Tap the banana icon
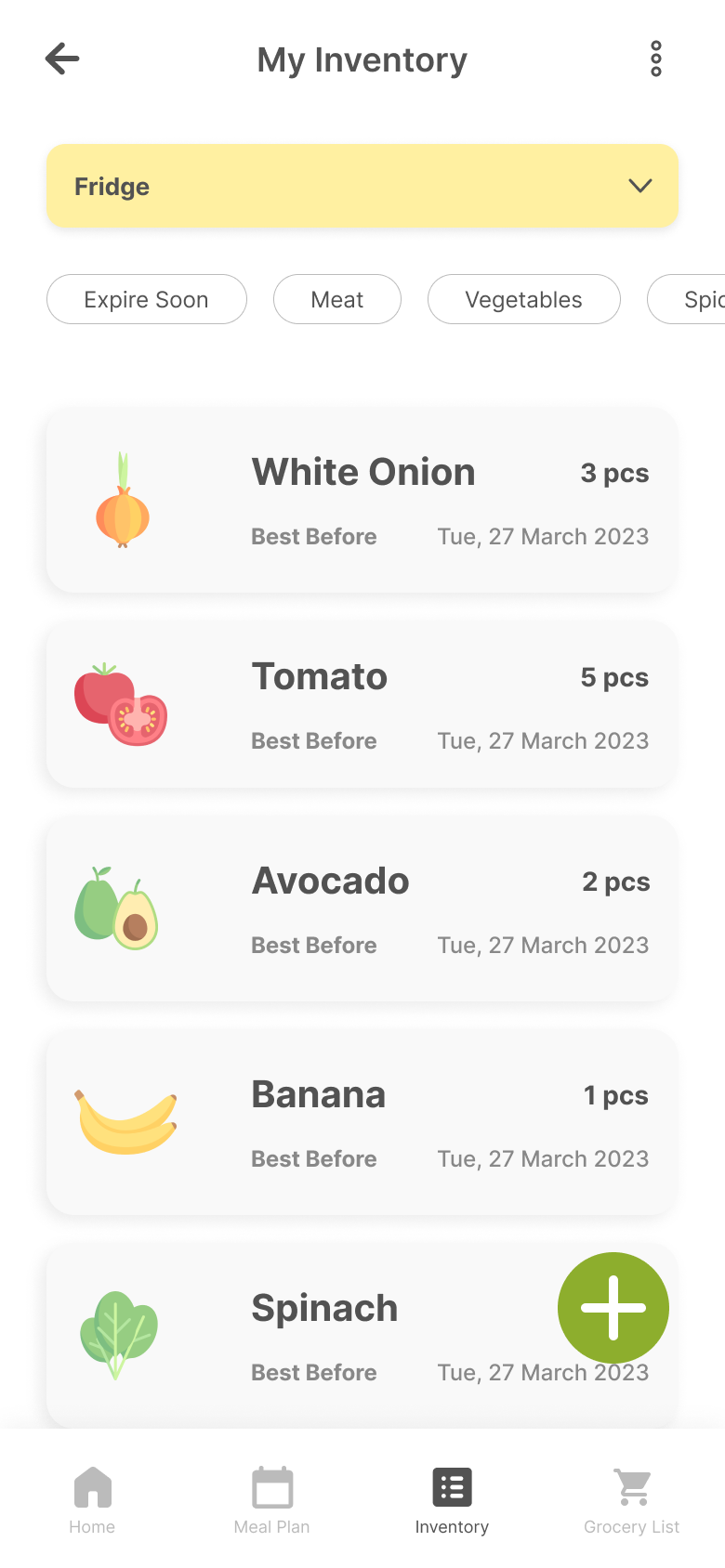This screenshot has width=725, height=1568. (126, 1122)
